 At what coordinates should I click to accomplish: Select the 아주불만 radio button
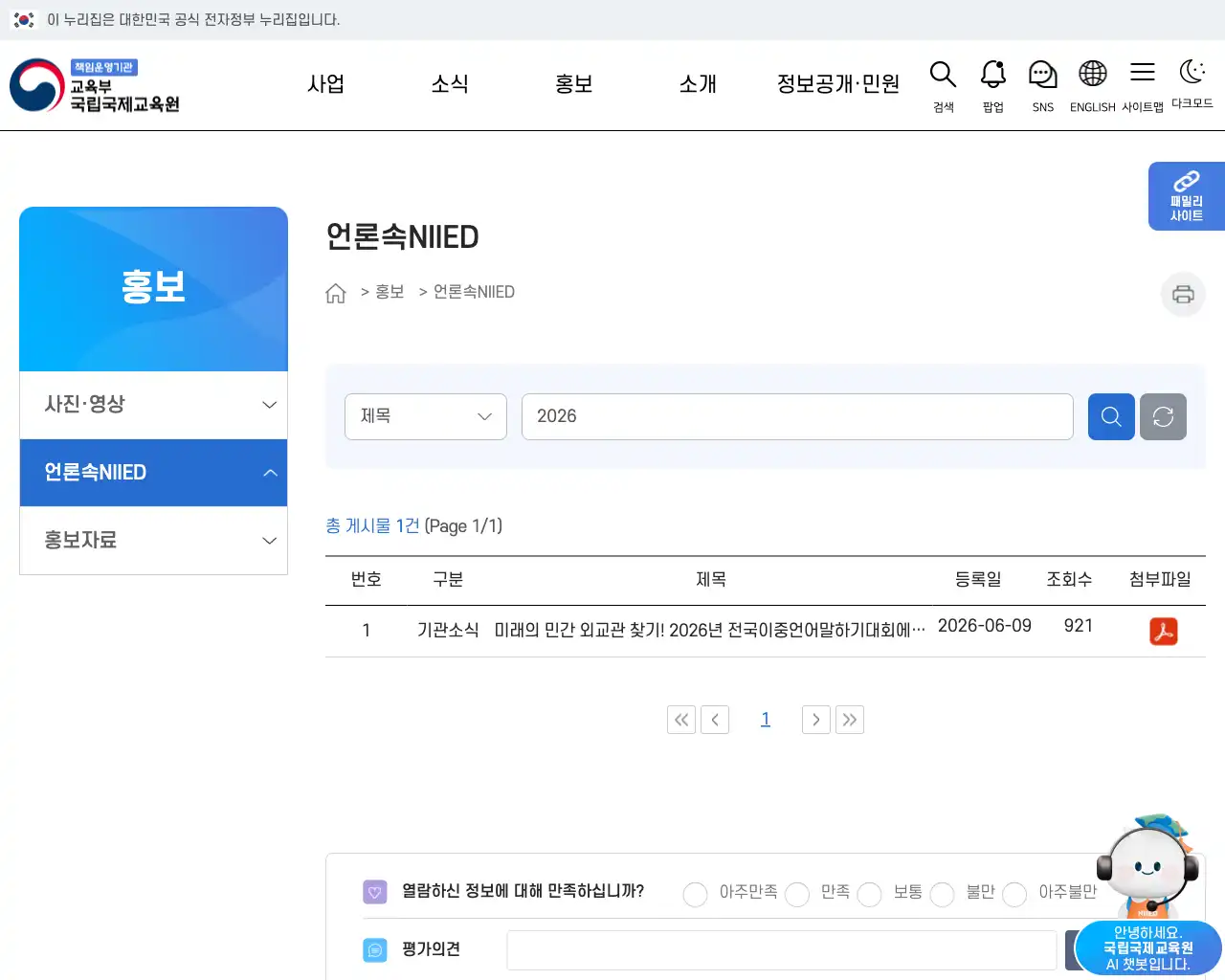[x=1014, y=894]
